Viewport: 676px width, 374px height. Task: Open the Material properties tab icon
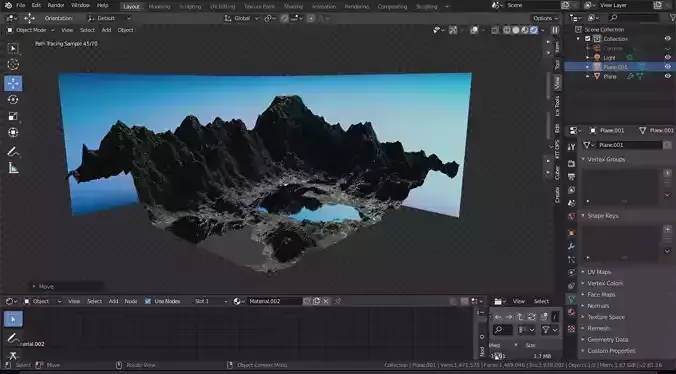tap(571, 312)
